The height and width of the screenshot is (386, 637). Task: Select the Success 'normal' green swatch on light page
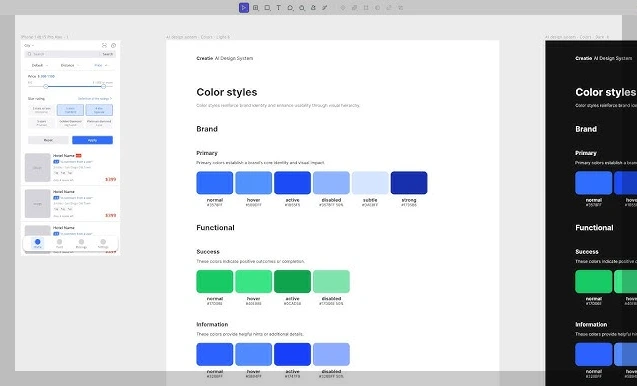pyautogui.click(x=214, y=282)
